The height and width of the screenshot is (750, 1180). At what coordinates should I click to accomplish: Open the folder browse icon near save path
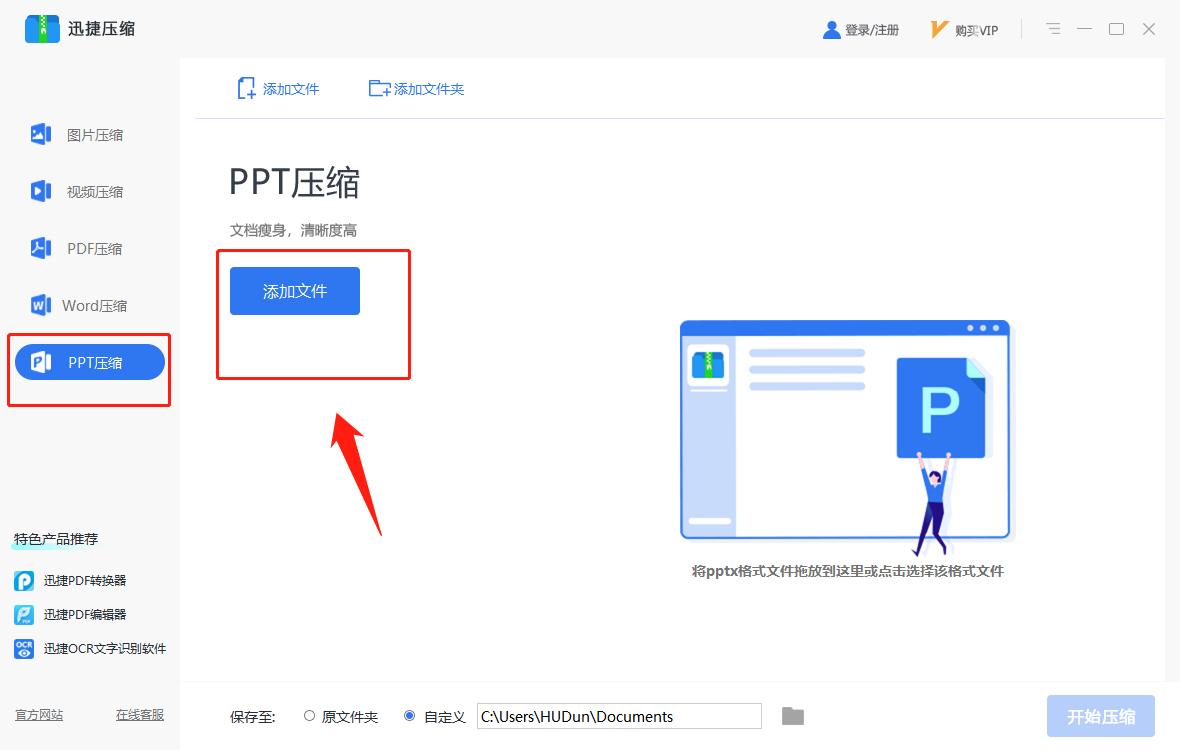tap(792, 715)
